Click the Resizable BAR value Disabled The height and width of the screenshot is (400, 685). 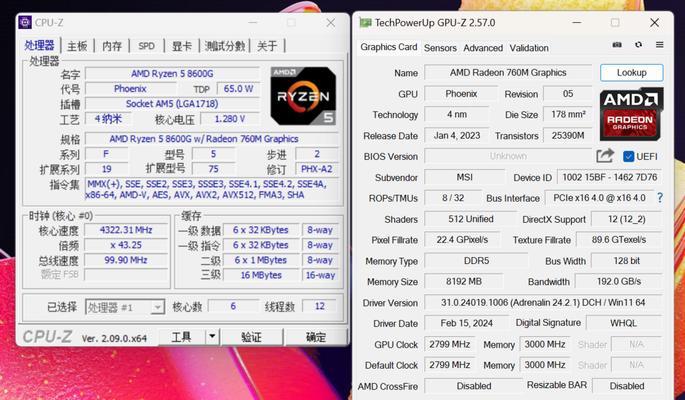click(627, 386)
